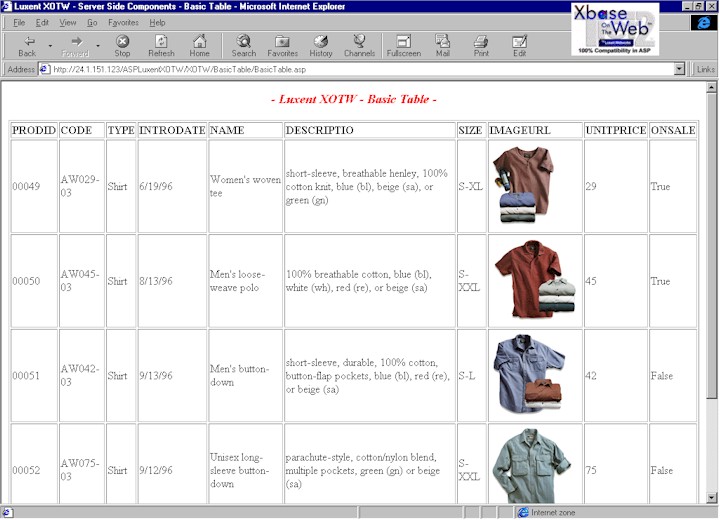Stop loading the page

[122, 46]
